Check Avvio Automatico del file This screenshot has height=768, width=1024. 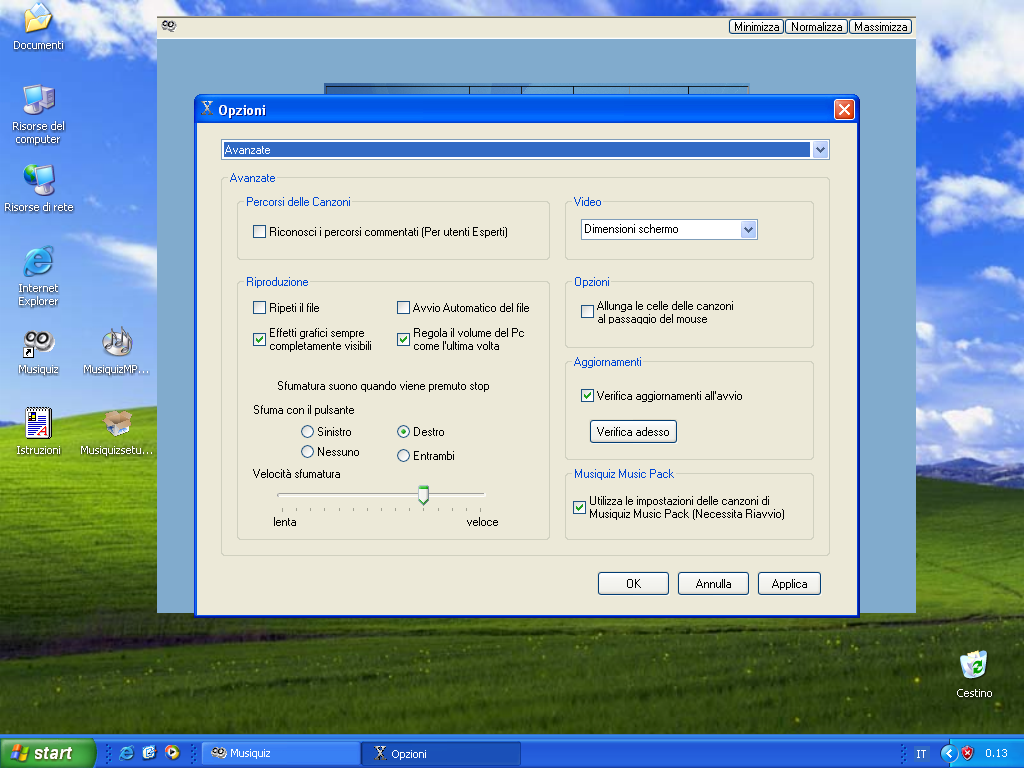(404, 308)
